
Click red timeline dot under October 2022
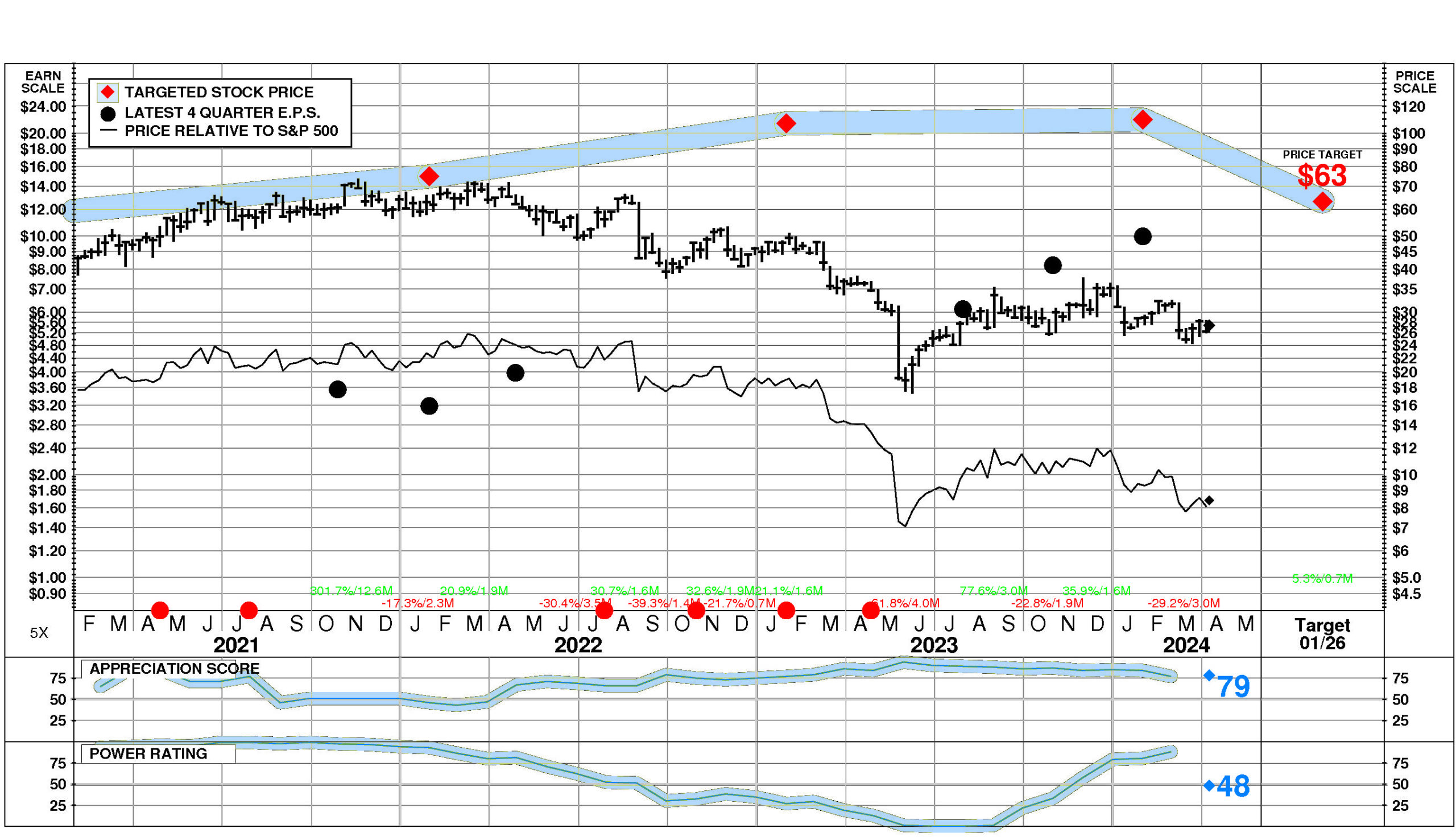click(696, 610)
